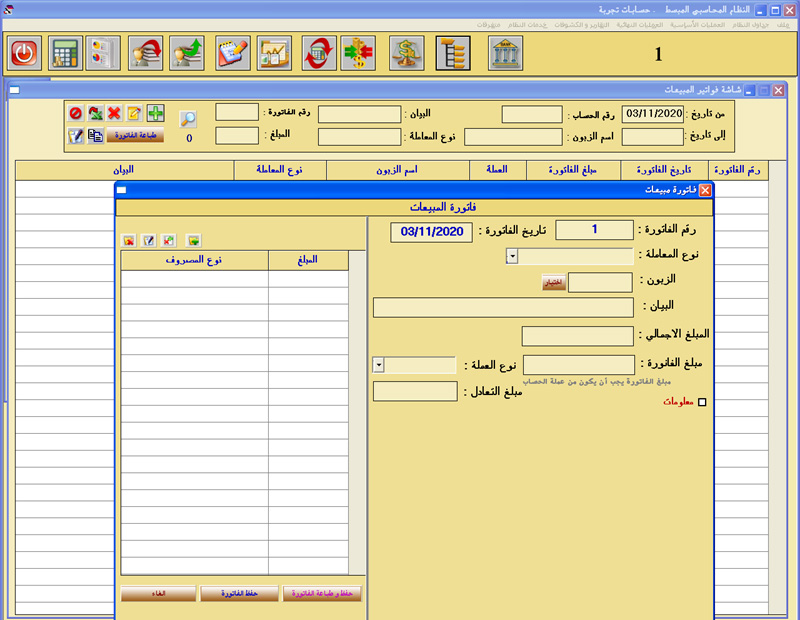Click the طباعة الفاتورة print button

coord(134,135)
